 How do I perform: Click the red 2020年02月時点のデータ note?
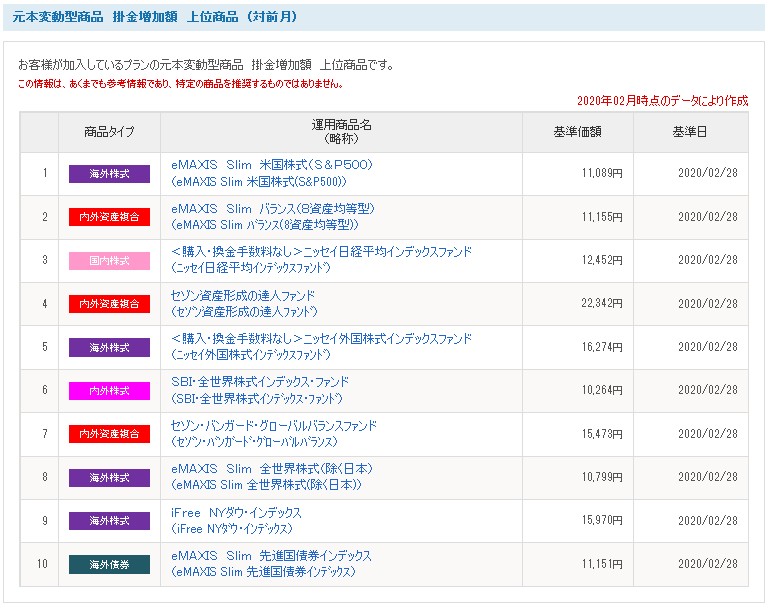coord(662,101)
